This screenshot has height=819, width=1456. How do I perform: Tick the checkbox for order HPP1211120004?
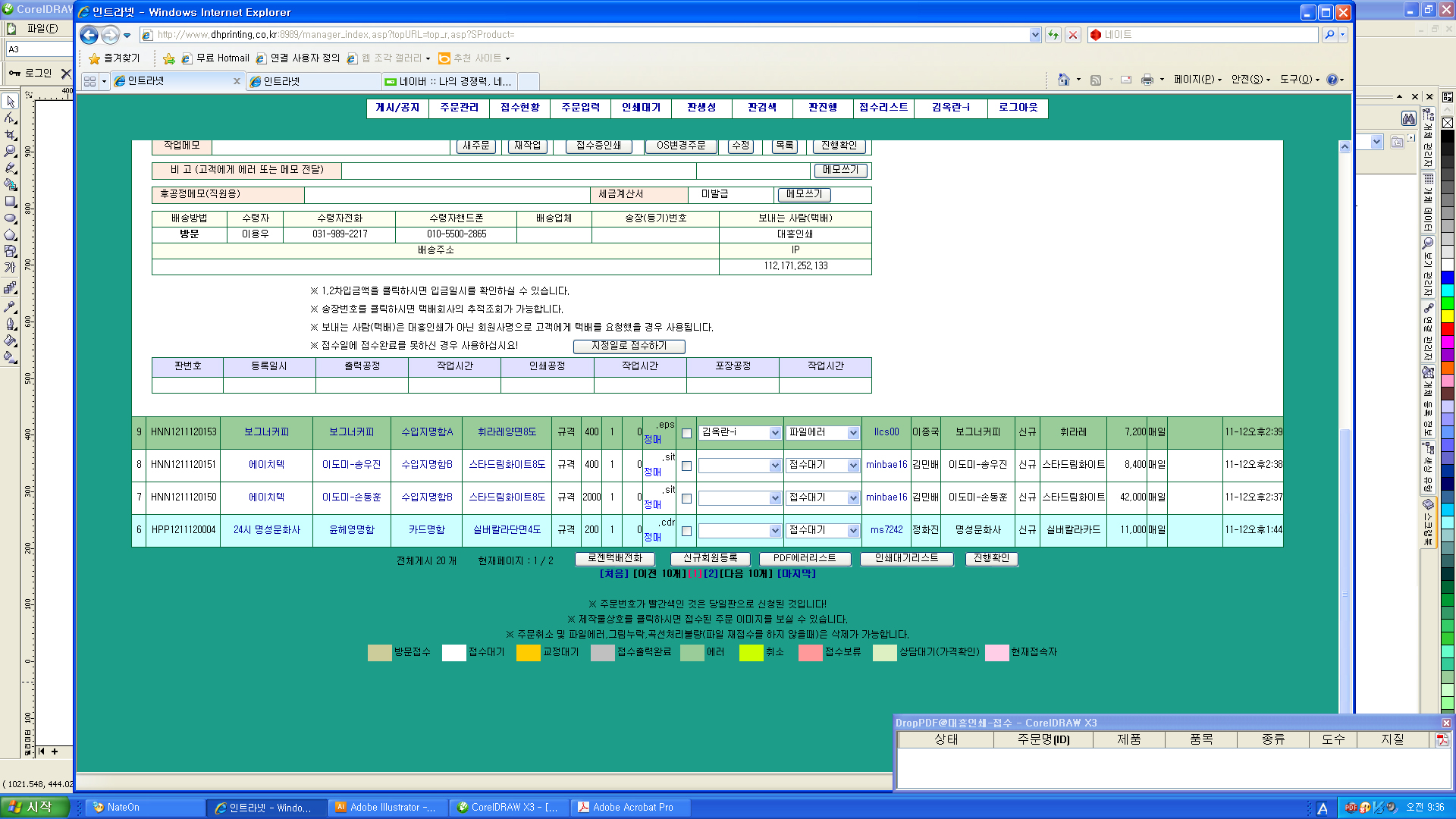coord(686,531)
